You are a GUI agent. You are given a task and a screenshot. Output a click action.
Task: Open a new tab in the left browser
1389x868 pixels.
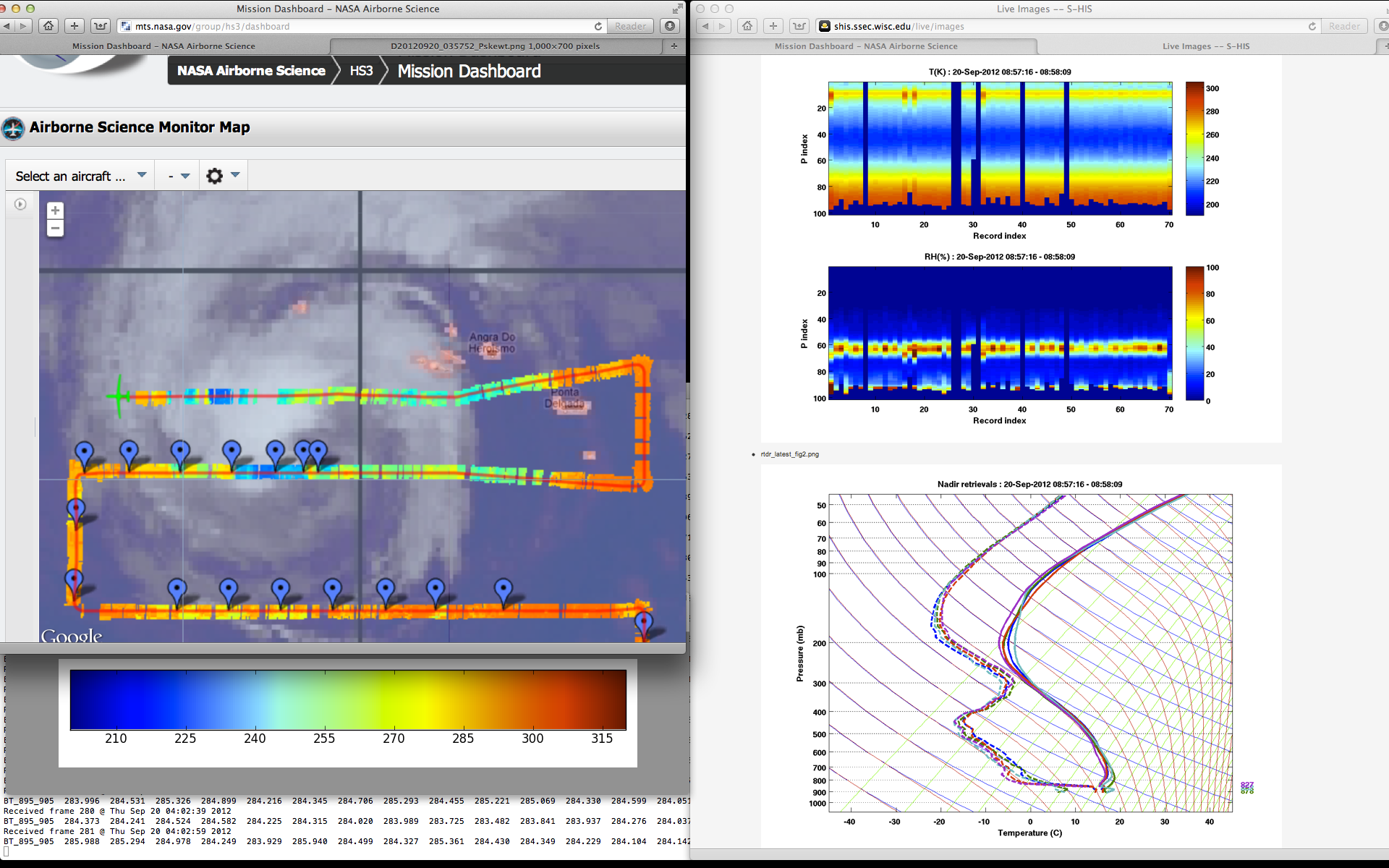pyautogui.click(x=674, y=46)
